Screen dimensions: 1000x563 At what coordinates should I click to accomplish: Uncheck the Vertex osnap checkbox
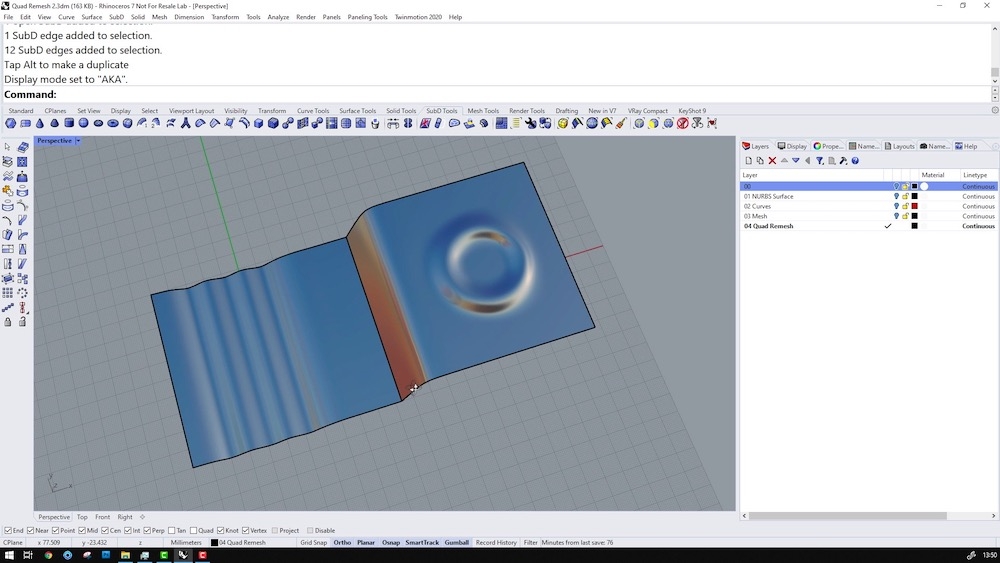[244, 531]
